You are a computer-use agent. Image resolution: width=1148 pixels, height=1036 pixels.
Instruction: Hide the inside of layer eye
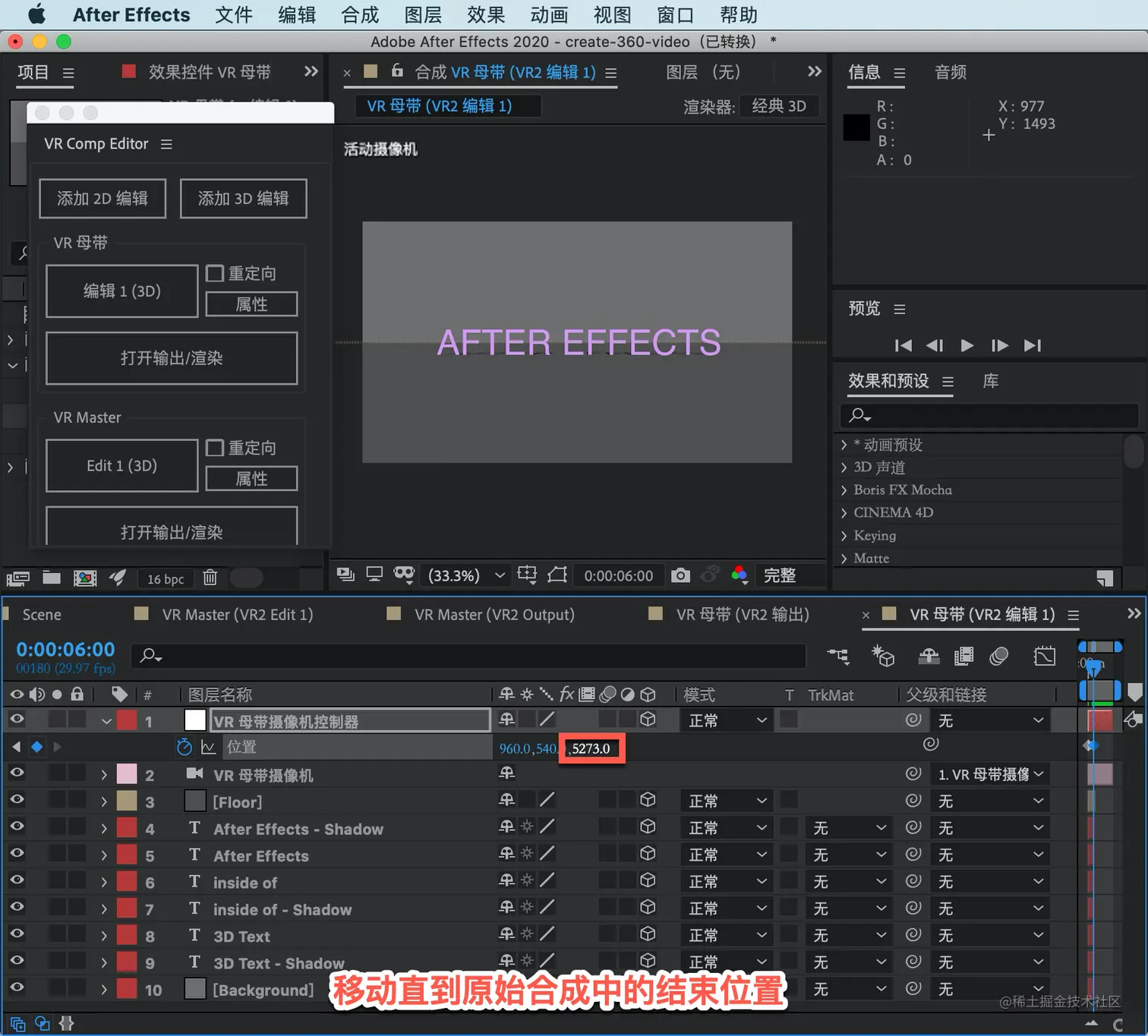pyautogui.click(x=17, y=880)
